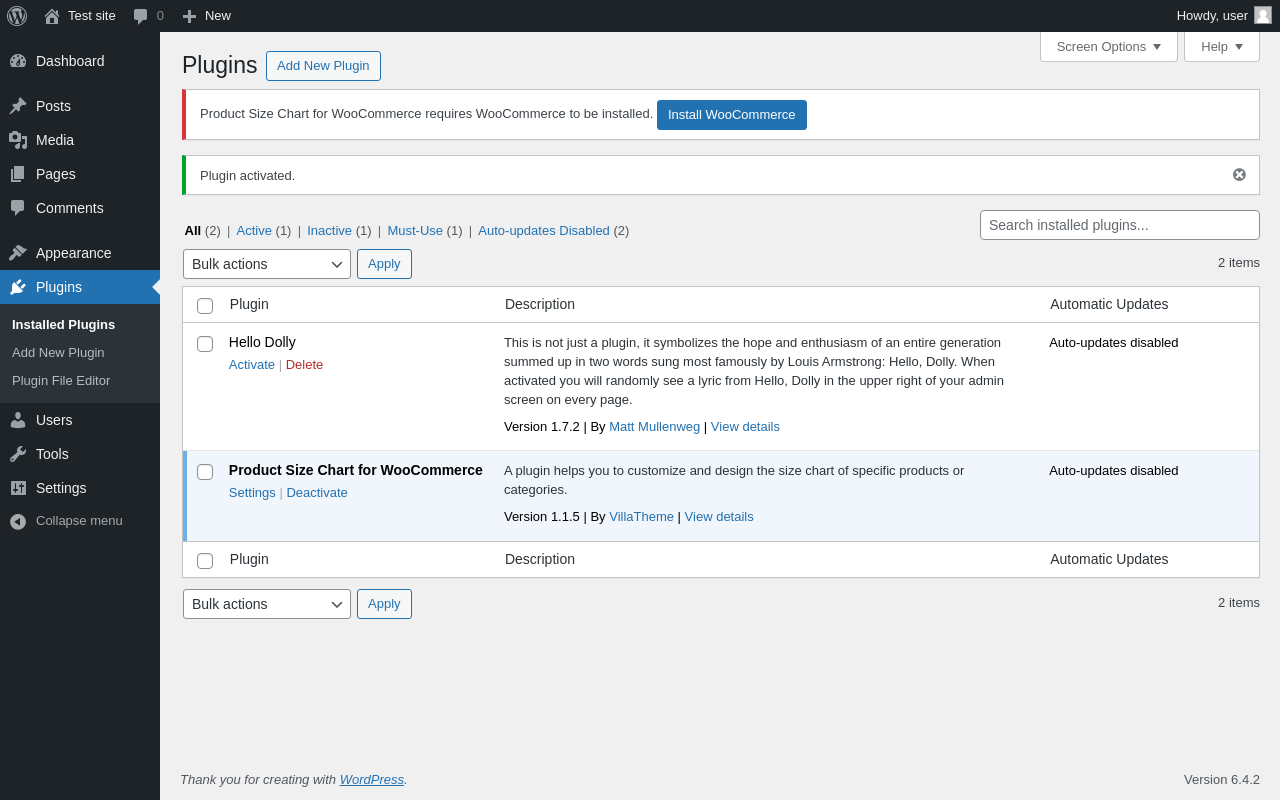Image resolution: width=1280 pixels, height=800 pixels.
Task: Click the Tools wrench icon
Action: tap(18, 454)
